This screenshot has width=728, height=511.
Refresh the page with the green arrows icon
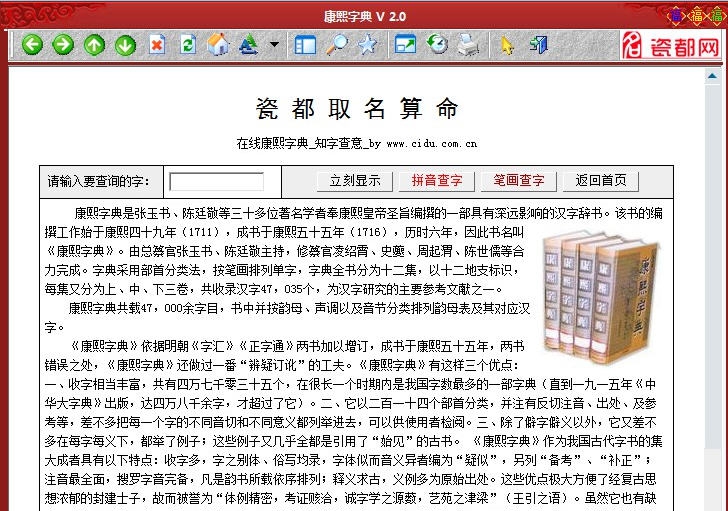click(x=188, y=45)
